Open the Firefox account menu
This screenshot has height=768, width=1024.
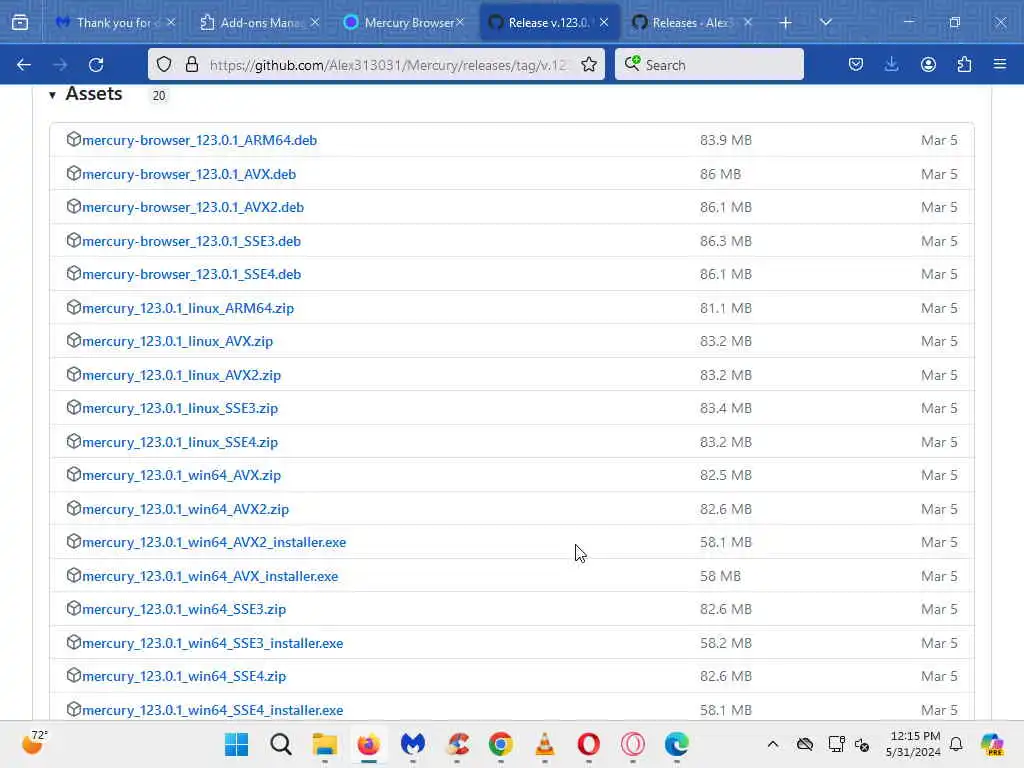tap(928, 64)
